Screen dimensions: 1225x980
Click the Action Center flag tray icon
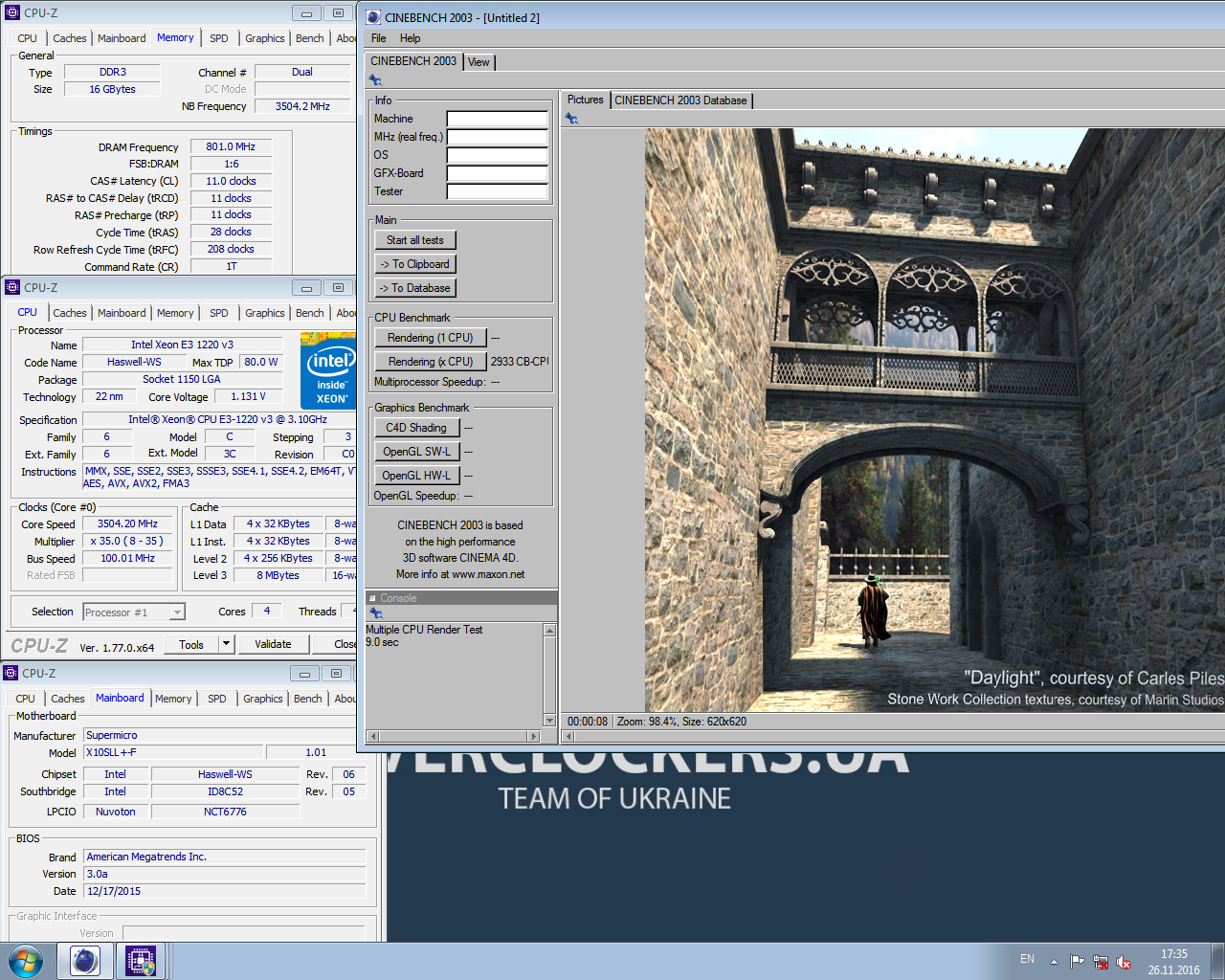point(1078,962)
